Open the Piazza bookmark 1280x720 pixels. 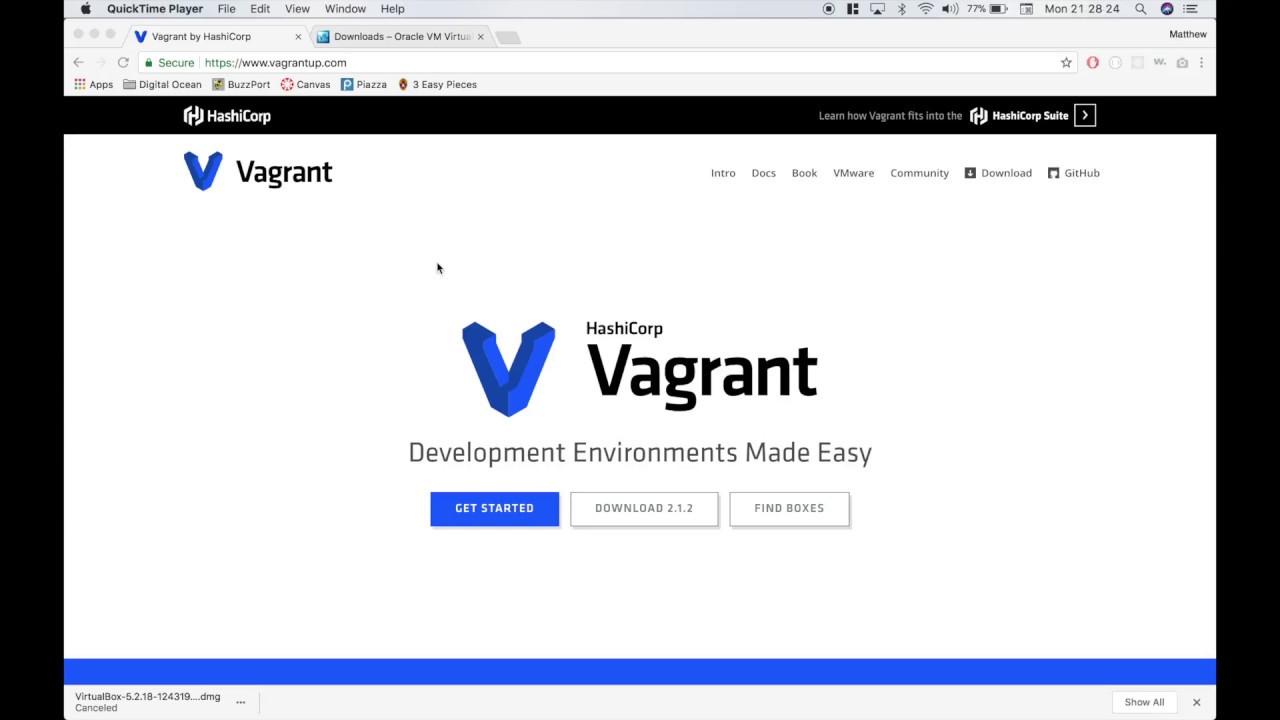tap(364, 85)
